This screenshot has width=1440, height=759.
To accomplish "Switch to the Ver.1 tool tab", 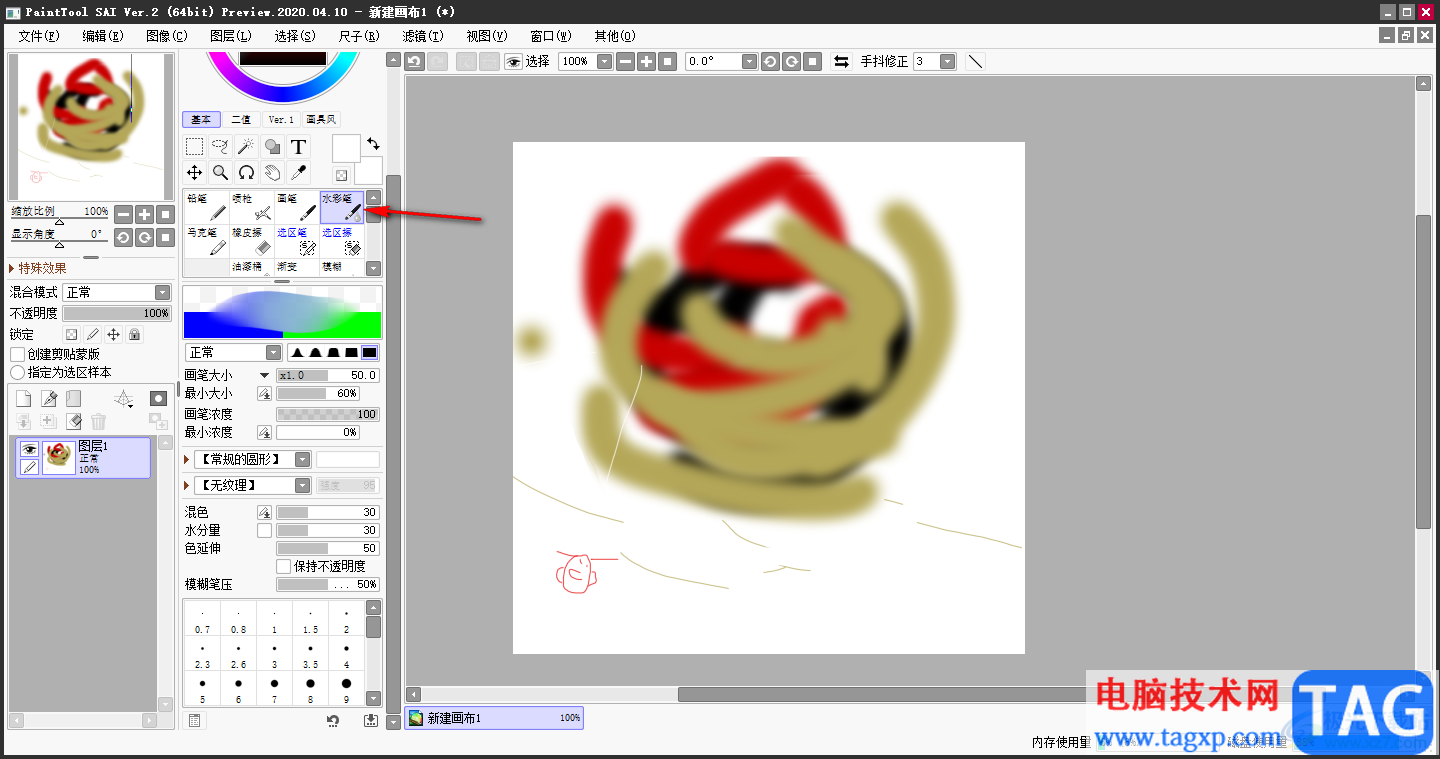I will click(x=281, y=119).
